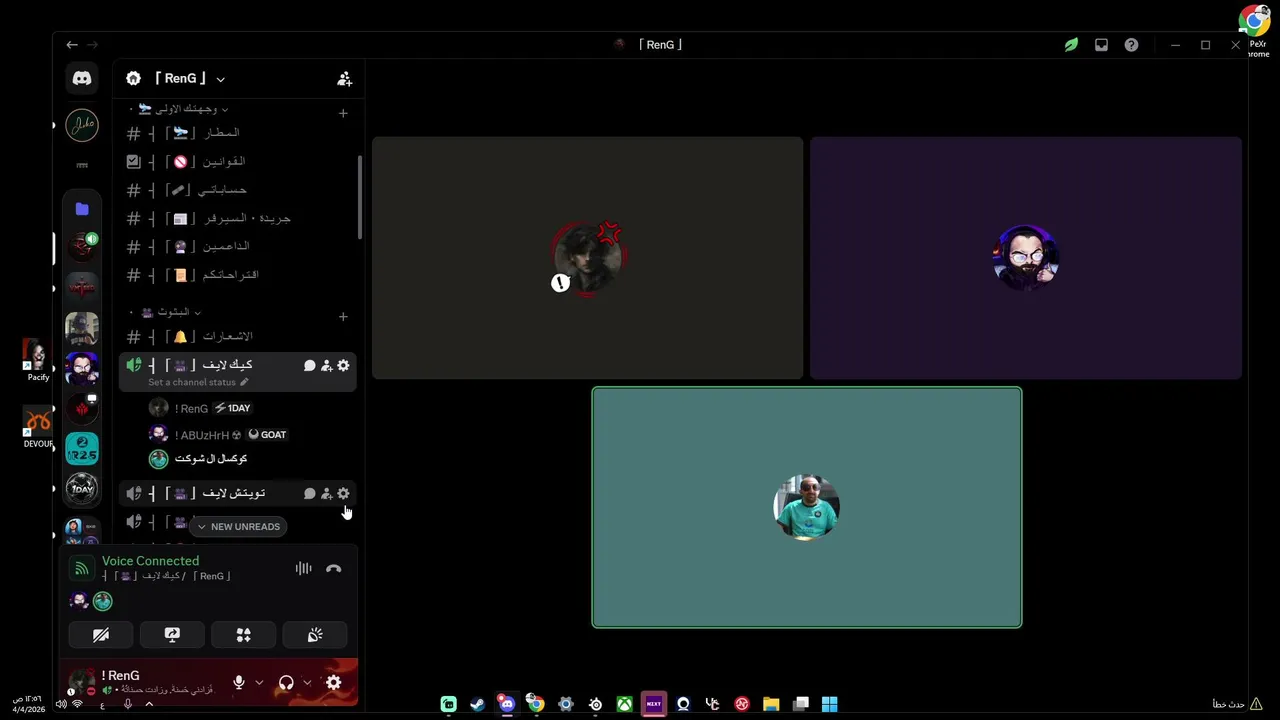Open user settings gear
This screenshot has width=1280, height=720.
pyautogui.click(x=333, y=683)
